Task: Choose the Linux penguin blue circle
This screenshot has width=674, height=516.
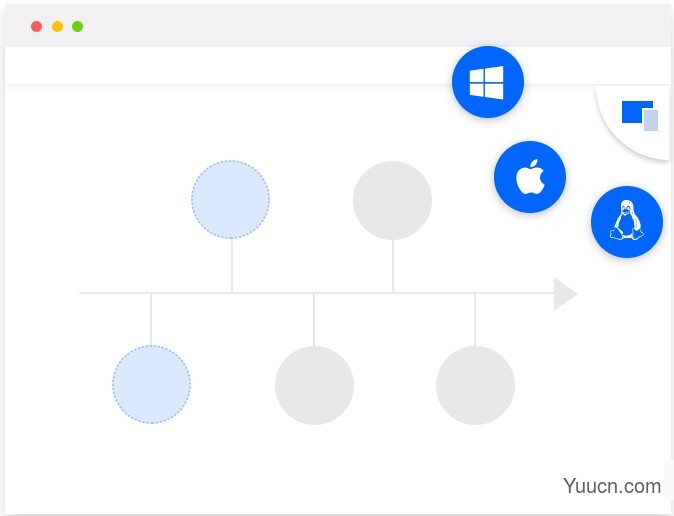Action: [x=627, y=222]
